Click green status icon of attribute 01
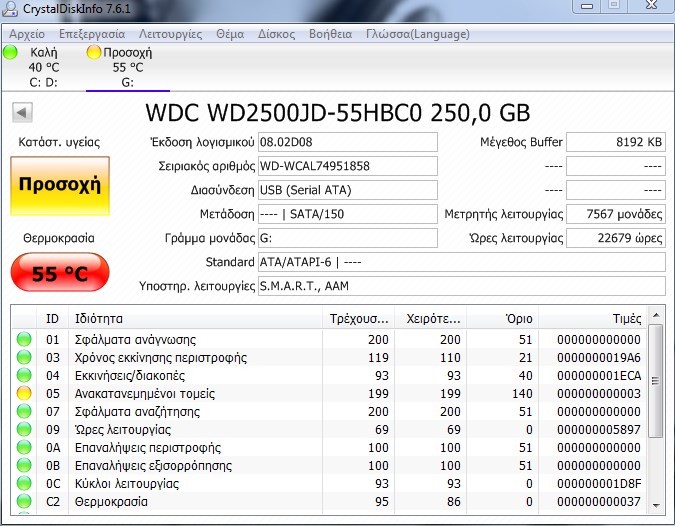675x526 pixels. (x=24, y=339)
